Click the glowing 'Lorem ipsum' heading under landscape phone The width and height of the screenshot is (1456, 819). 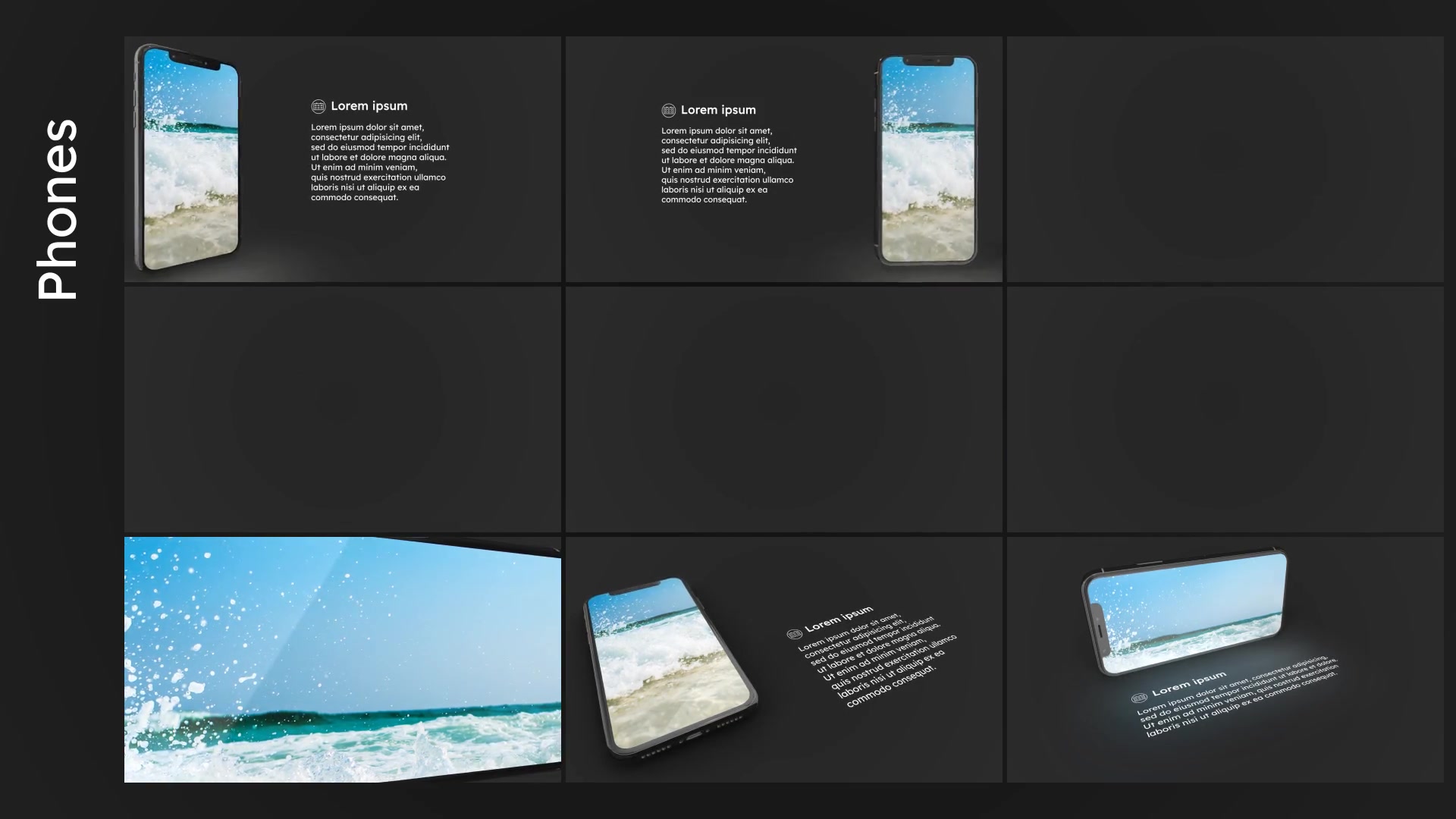[1189, 683]
